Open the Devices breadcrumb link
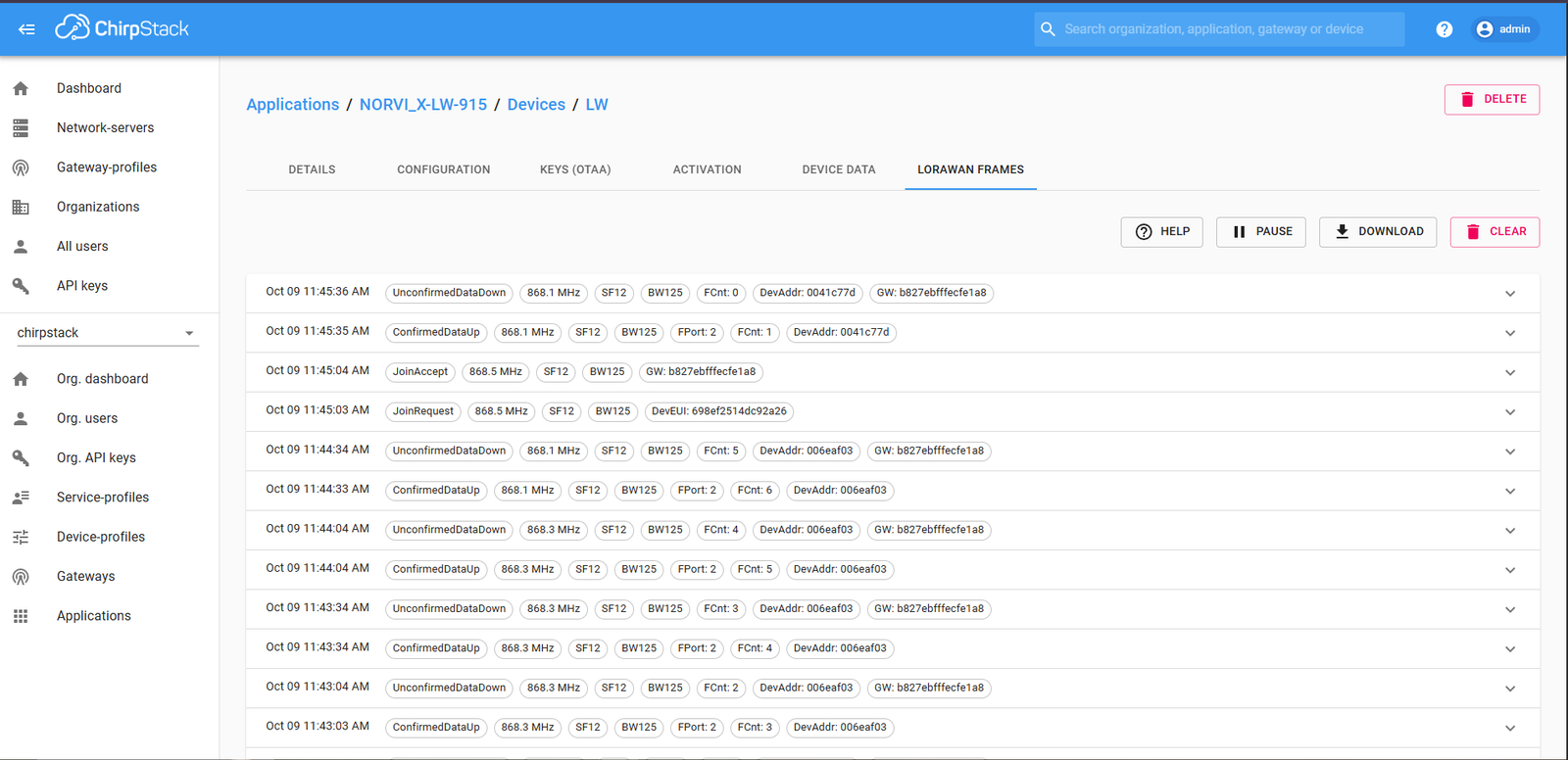 tap(536, 105)
